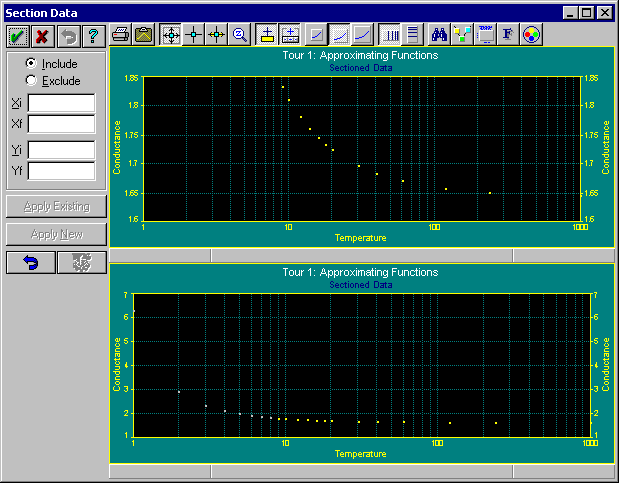Select the Exclude radio button
619x483 pixels.
pyautogui.click(x=31, y=81)
